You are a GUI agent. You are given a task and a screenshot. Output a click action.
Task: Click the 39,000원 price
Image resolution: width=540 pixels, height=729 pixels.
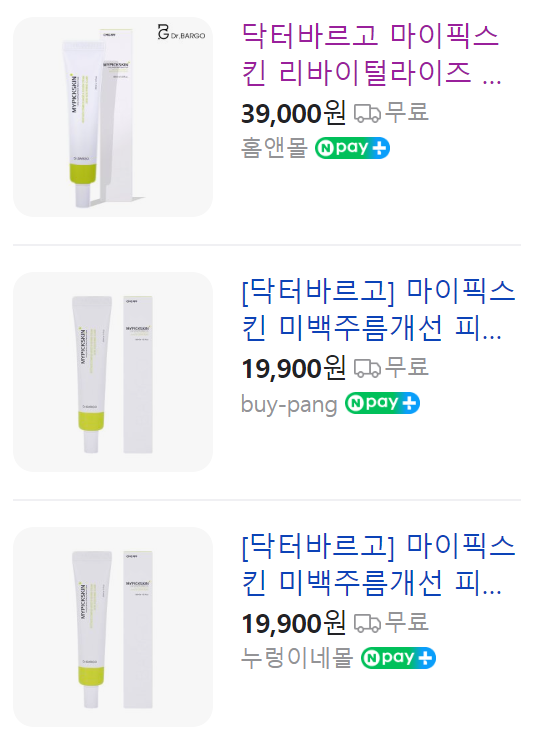click(x=293, y=113)
